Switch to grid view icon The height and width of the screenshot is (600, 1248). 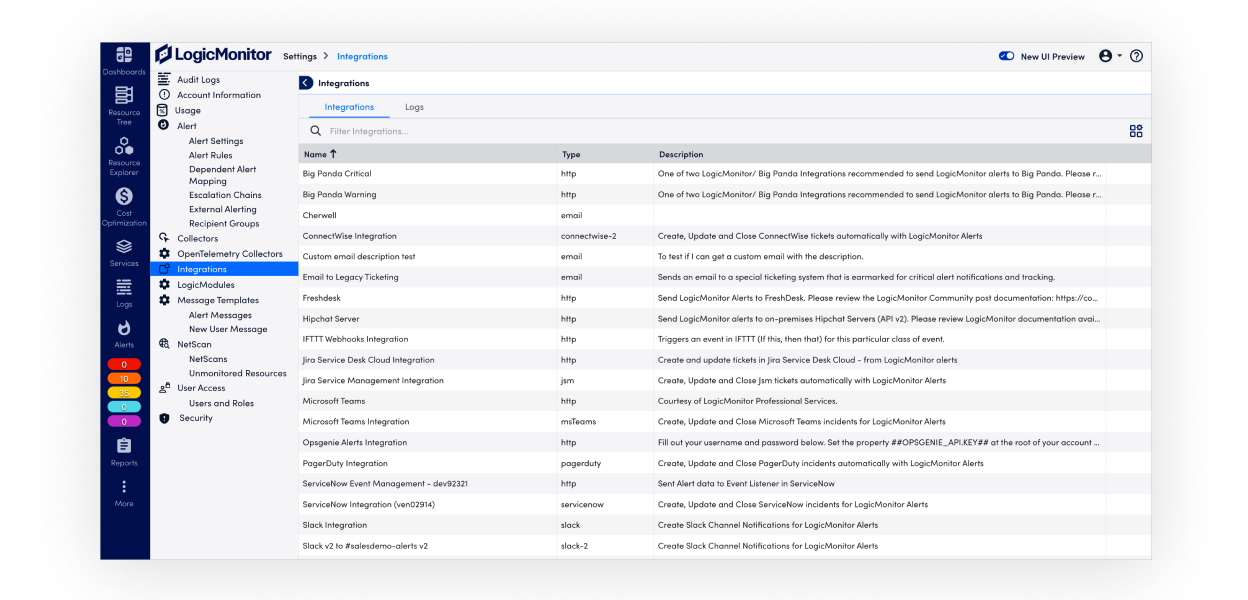1135,131
